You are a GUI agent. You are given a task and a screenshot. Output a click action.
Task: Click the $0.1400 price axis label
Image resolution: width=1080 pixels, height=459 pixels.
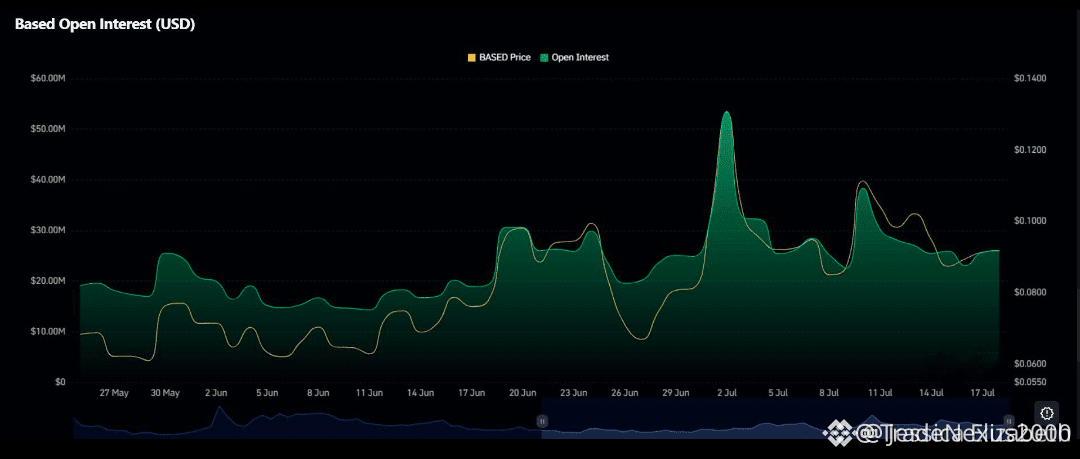1030,79
